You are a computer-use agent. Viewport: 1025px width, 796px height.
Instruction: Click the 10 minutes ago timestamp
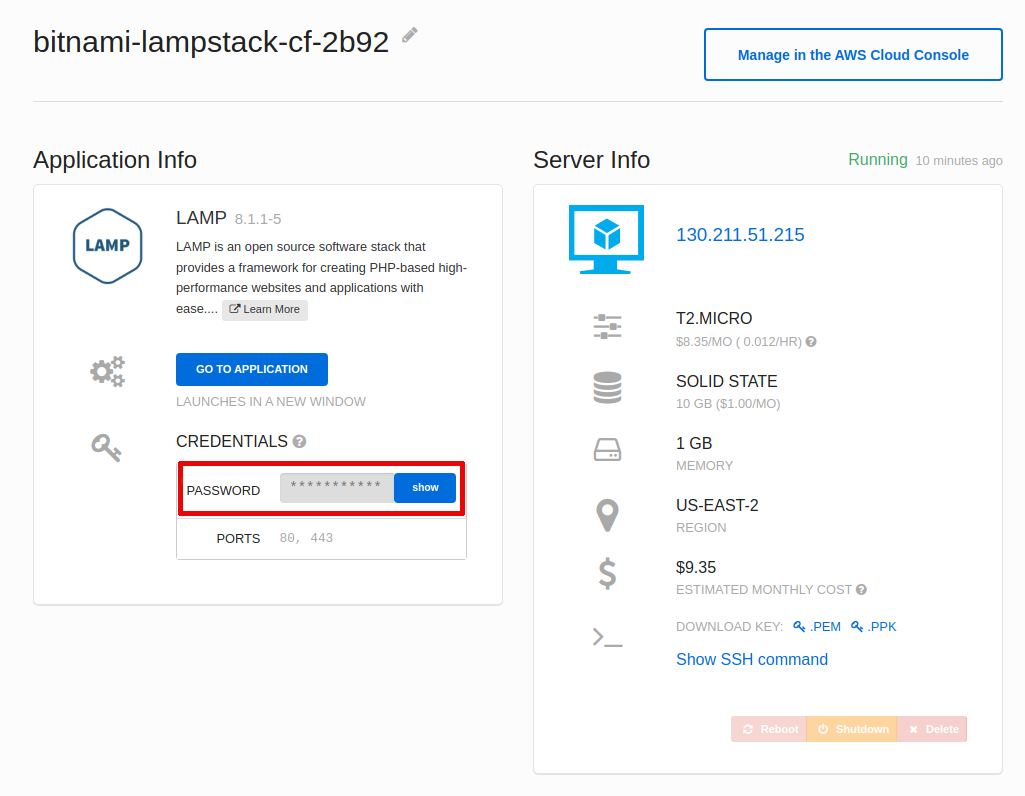tap(959, 161)
